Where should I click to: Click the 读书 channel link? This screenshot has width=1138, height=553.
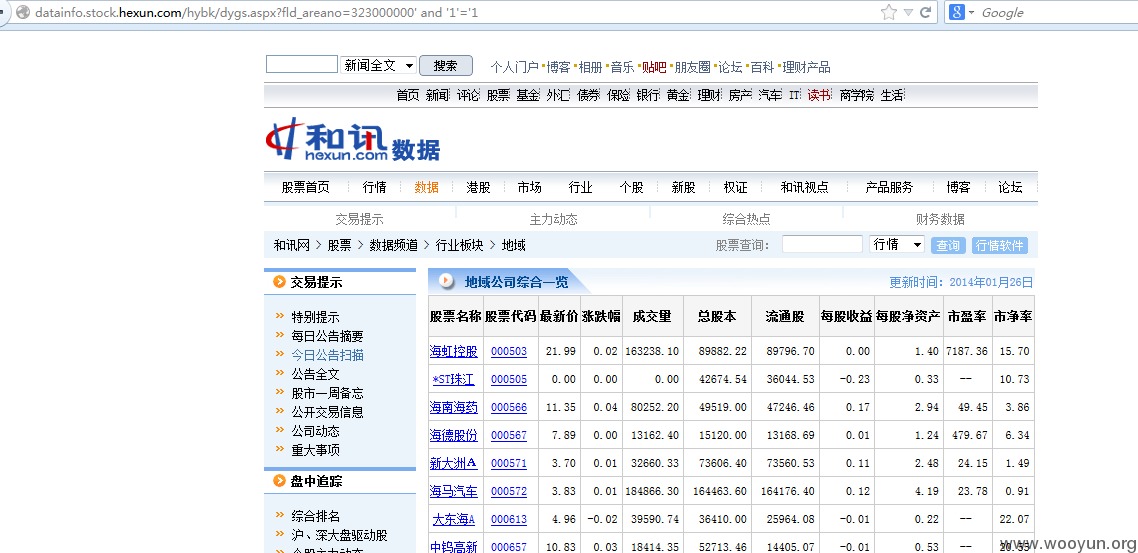pyautogui.click(x=819, y=95)
